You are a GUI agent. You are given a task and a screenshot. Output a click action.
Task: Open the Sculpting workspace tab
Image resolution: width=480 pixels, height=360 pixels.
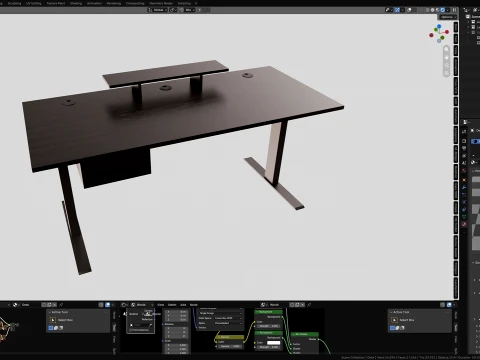[x=14, y=3]
